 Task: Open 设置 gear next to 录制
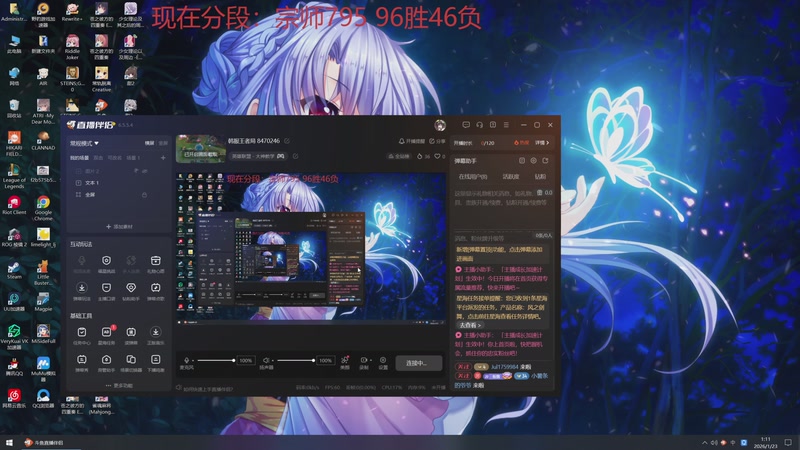[x=383, y=362]
